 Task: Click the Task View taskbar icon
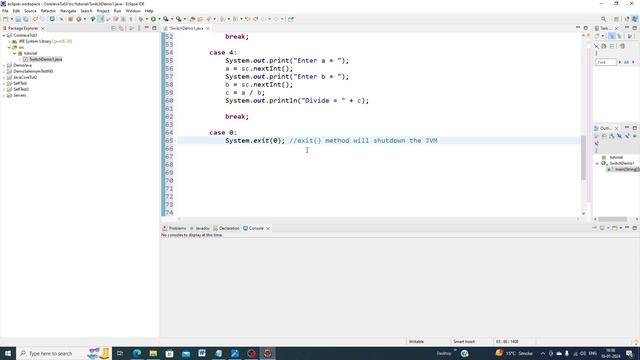click(x=120, y=353)
